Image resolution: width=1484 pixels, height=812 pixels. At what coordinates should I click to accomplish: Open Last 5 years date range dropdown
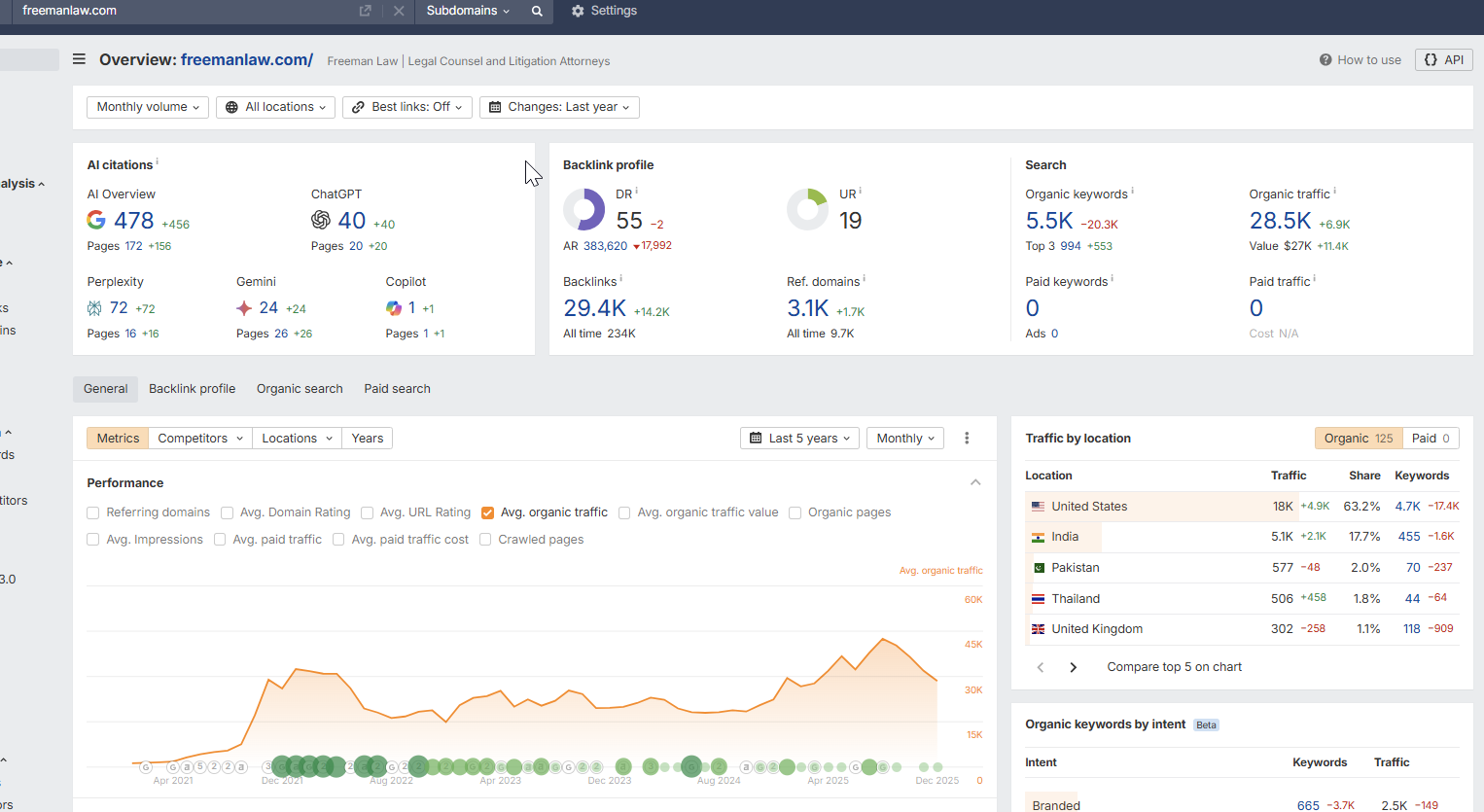point(800,439)
